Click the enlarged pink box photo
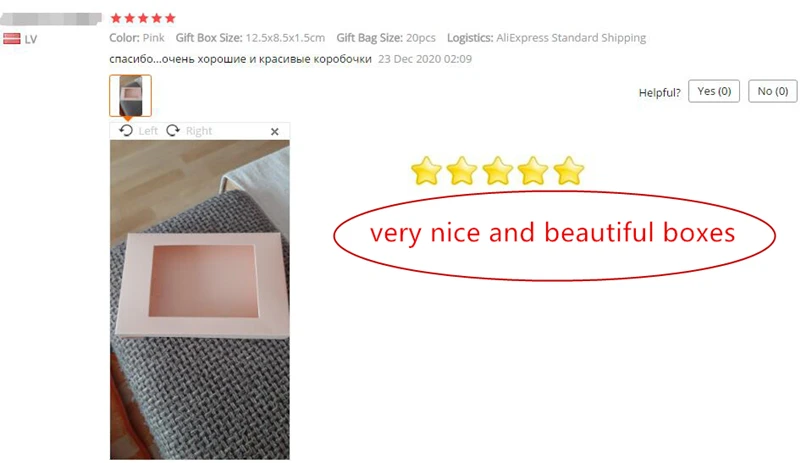 199,300
